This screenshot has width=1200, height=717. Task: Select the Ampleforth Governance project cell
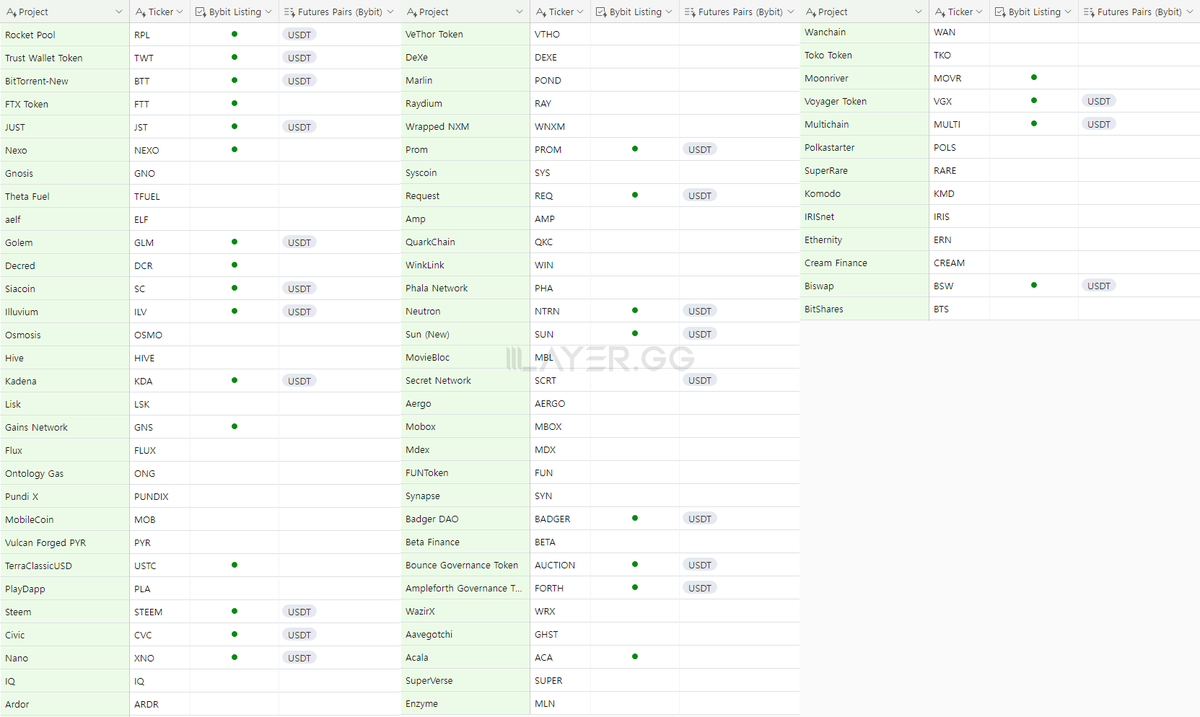(x=465, y=588)
